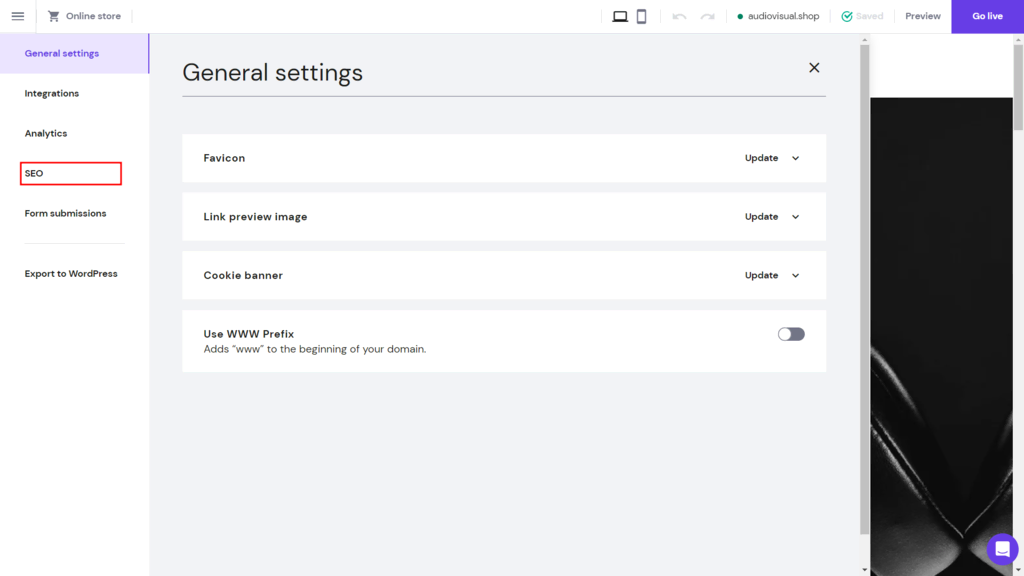1024x576 pixels.
Task: Open Form submissions in sidebar
Action: pyautogui.click(x=65, y=214)
